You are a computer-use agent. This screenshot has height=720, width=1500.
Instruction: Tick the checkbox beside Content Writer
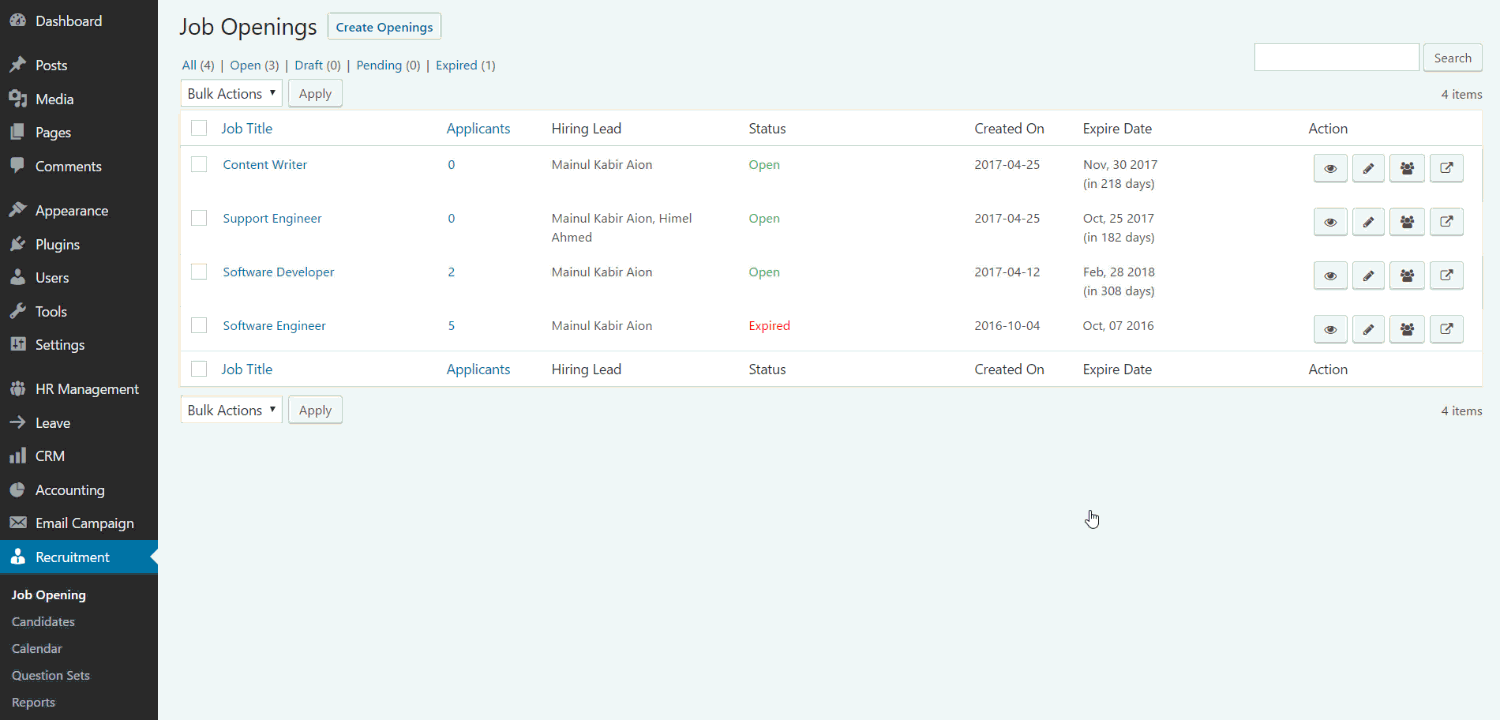(198, 163)
